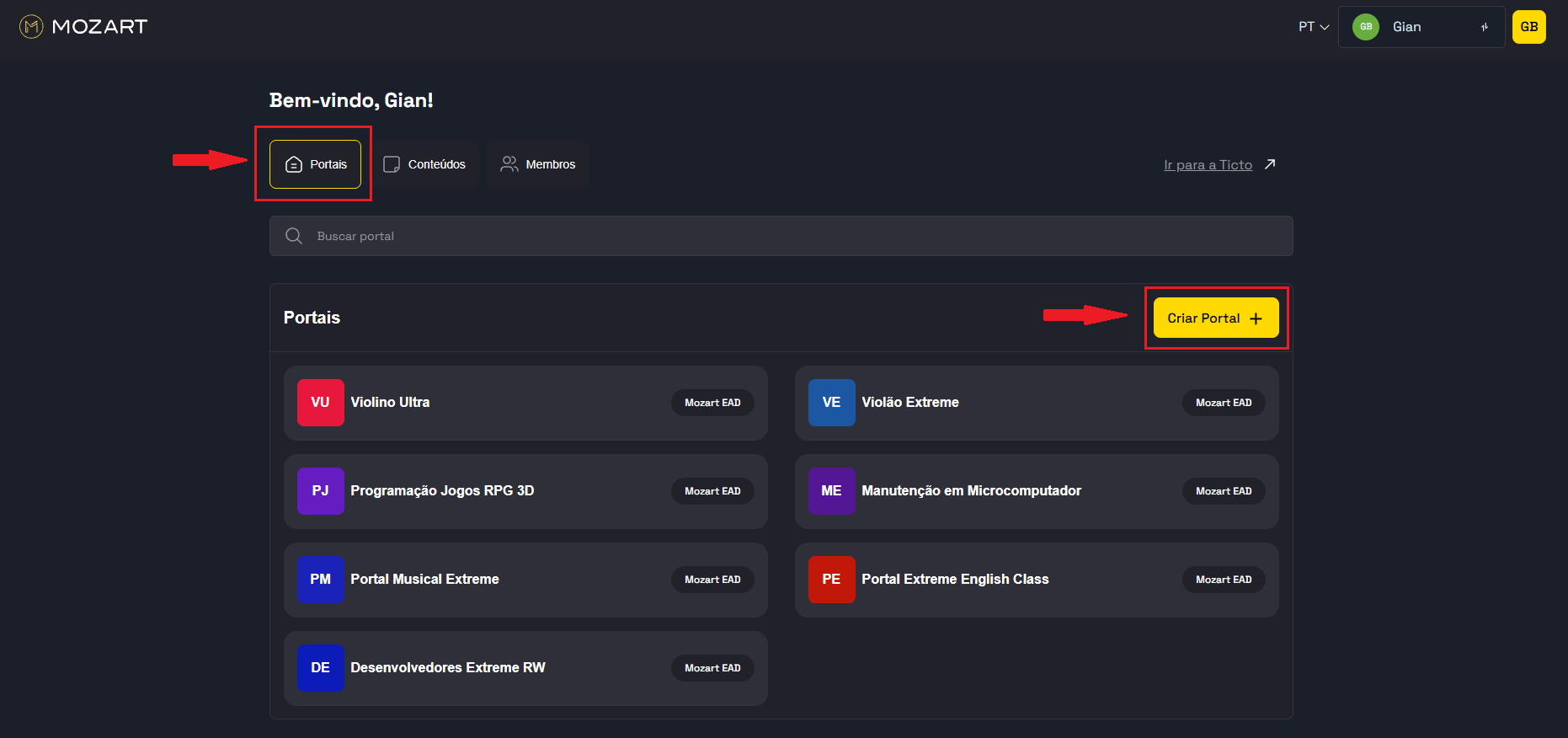This screenshot has height=738, width=1568.
Task: Open the PT language dropdown
Action: (x=1313, y=27)
